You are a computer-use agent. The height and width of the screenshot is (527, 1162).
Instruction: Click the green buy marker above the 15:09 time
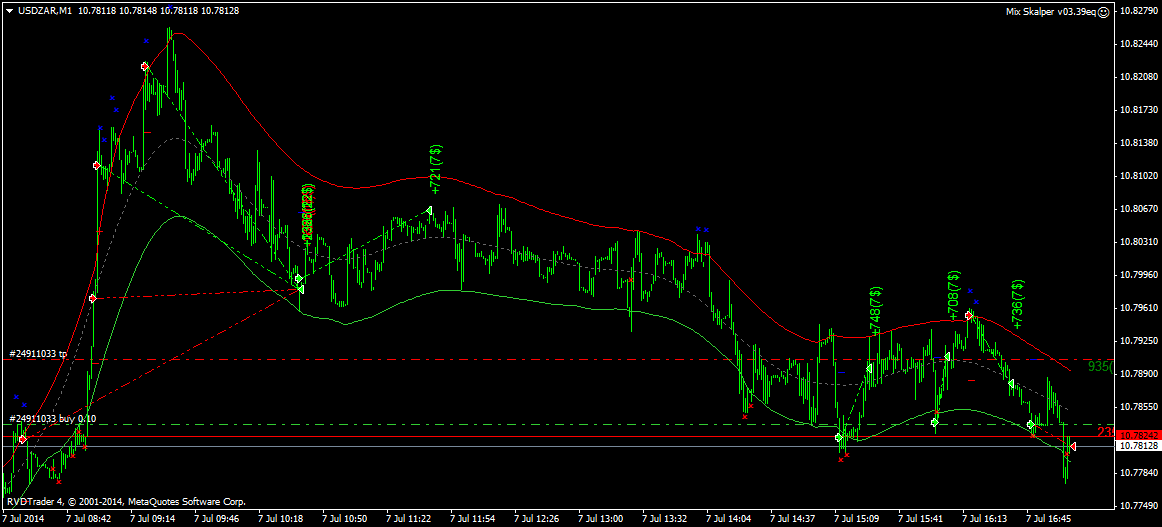tap(838, 437)
